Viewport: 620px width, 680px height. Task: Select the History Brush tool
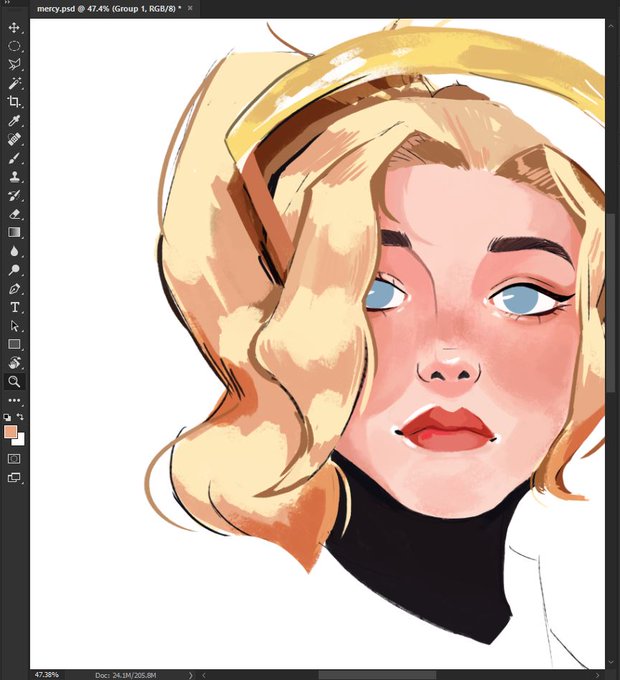pyautogui.click(x=14, y=195)
